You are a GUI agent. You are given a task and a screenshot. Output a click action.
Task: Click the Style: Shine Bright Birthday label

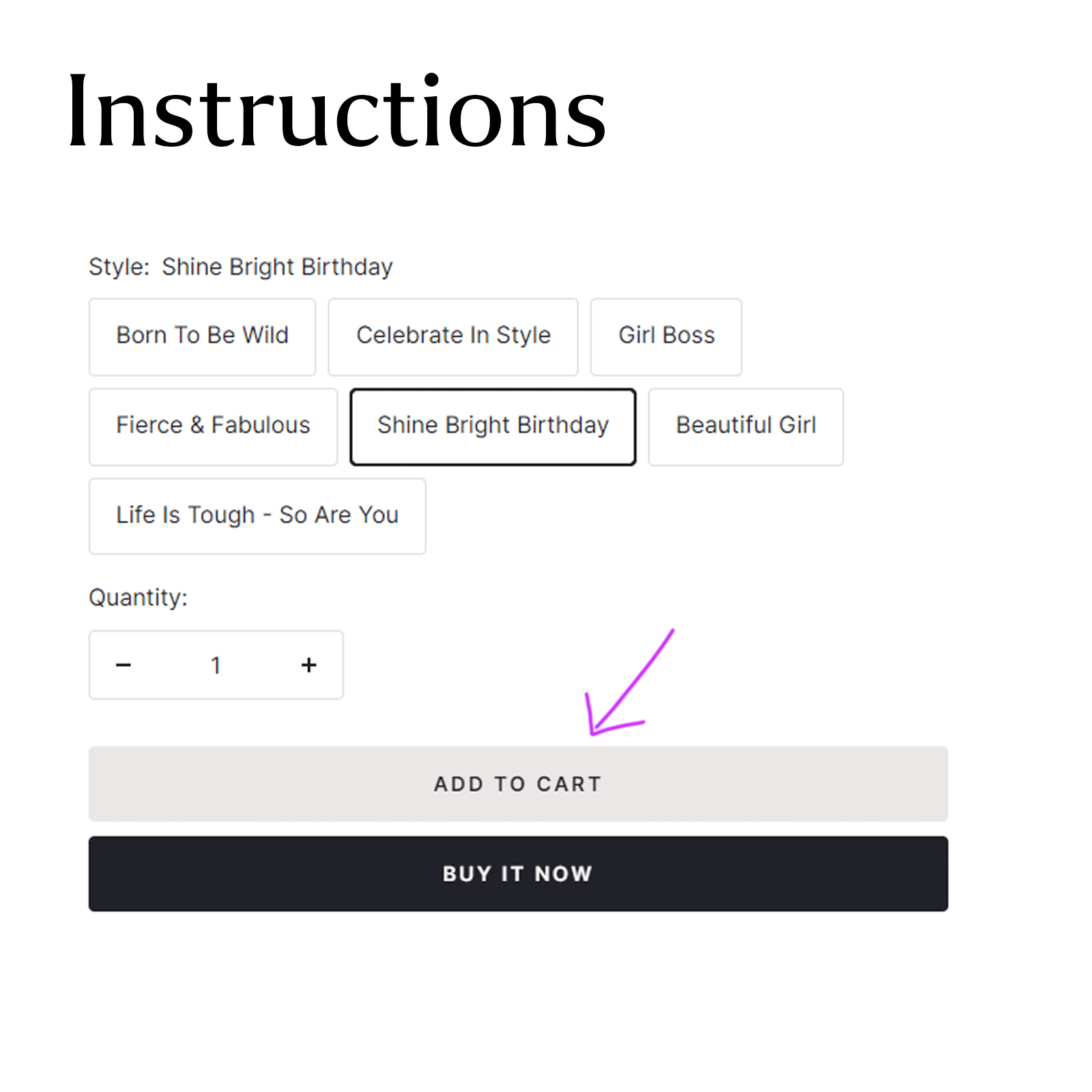[x=240, y=267]
